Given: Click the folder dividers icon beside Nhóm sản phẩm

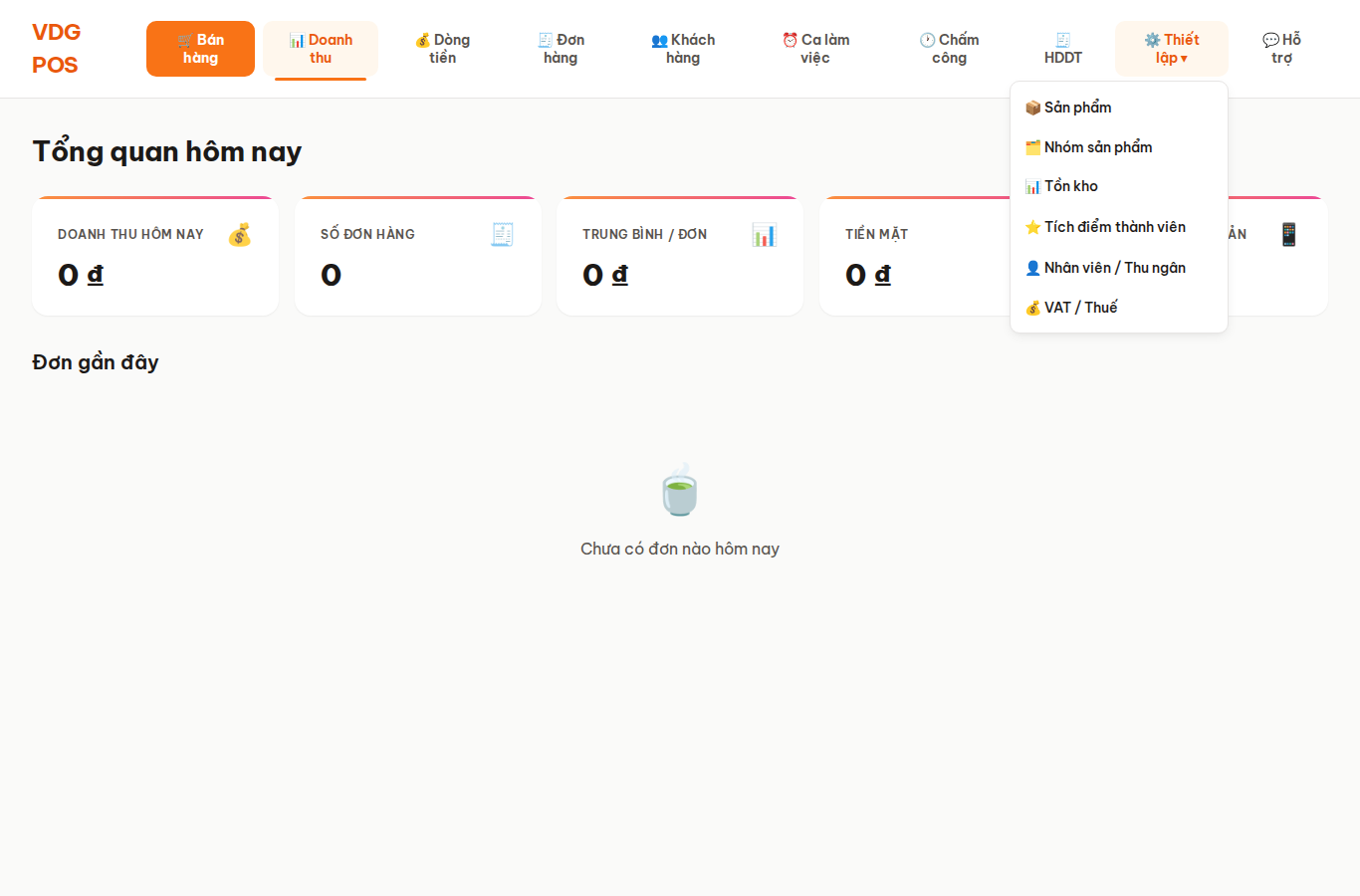Looking at the screenshot, I should point(1033,147).
